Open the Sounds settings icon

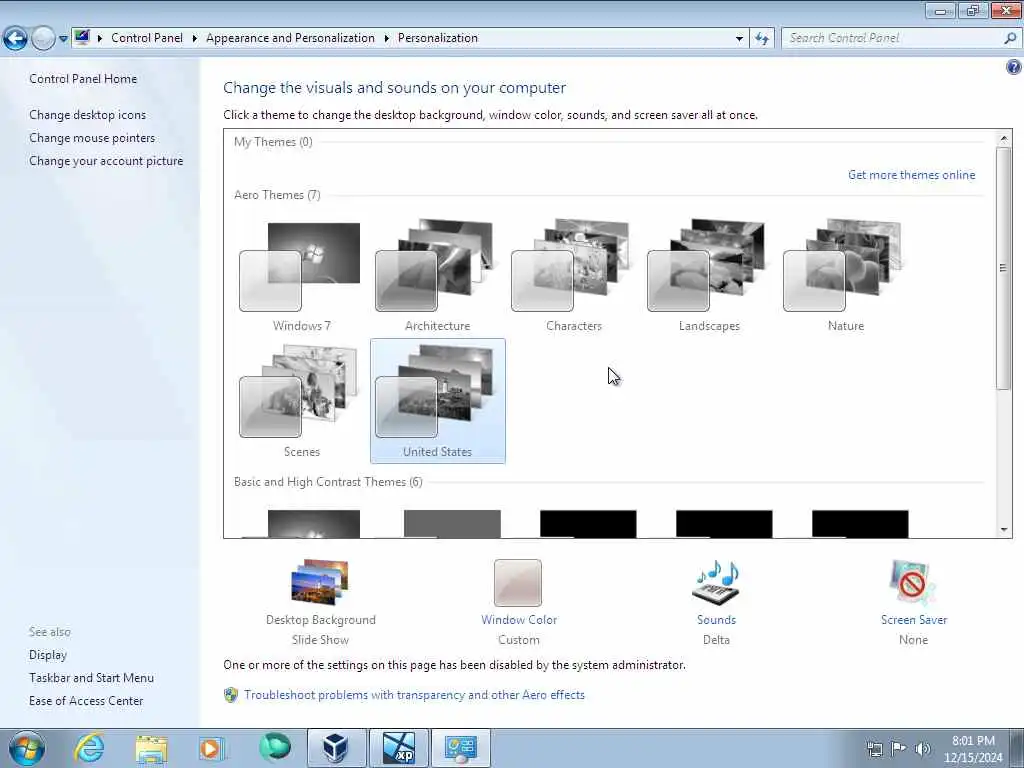pyautogui.click(x=716, y=583)
